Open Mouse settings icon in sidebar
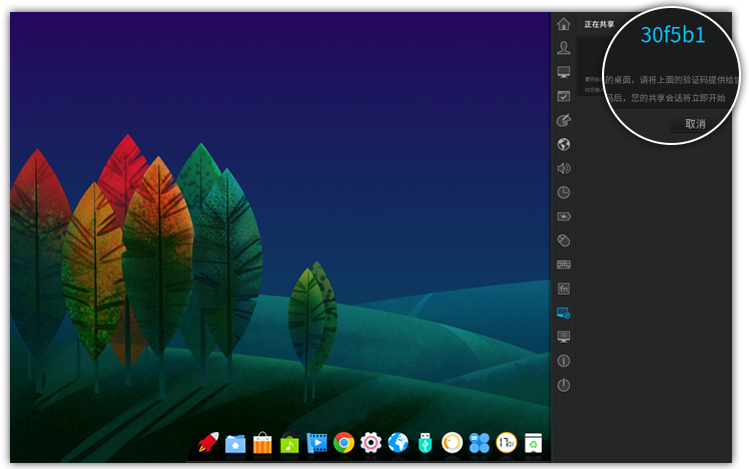 click(564, 241)
